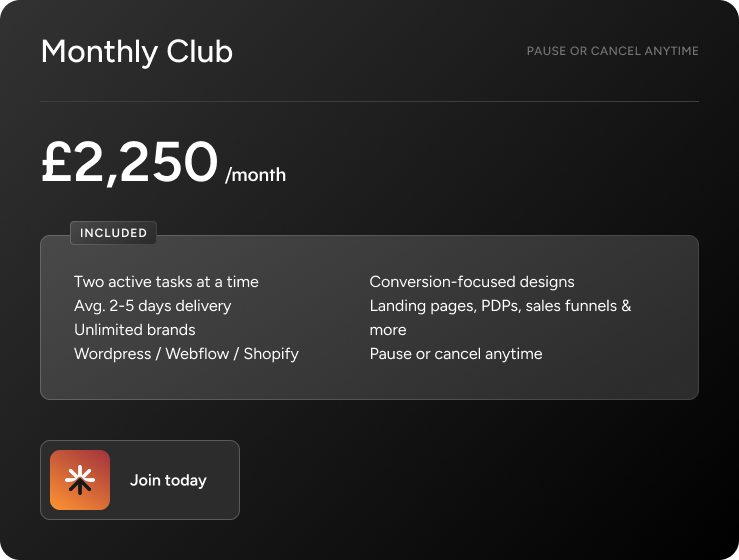
Task: Select Avg. 2-5 days delivery item
Action: click(x=152, y=306)
